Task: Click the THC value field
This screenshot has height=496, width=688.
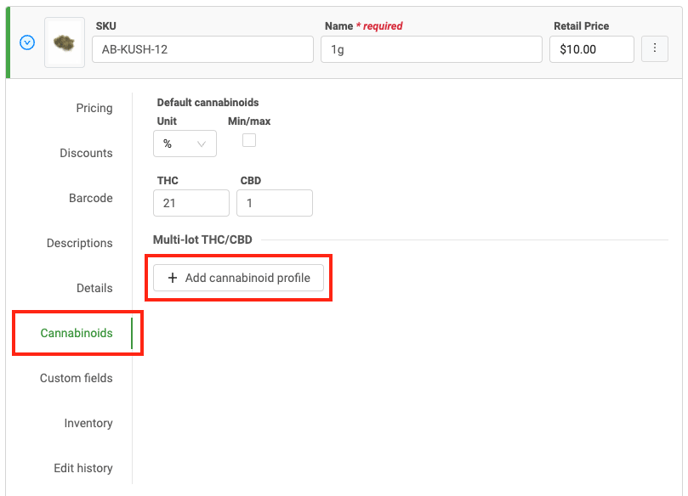Action: [191, 203]
